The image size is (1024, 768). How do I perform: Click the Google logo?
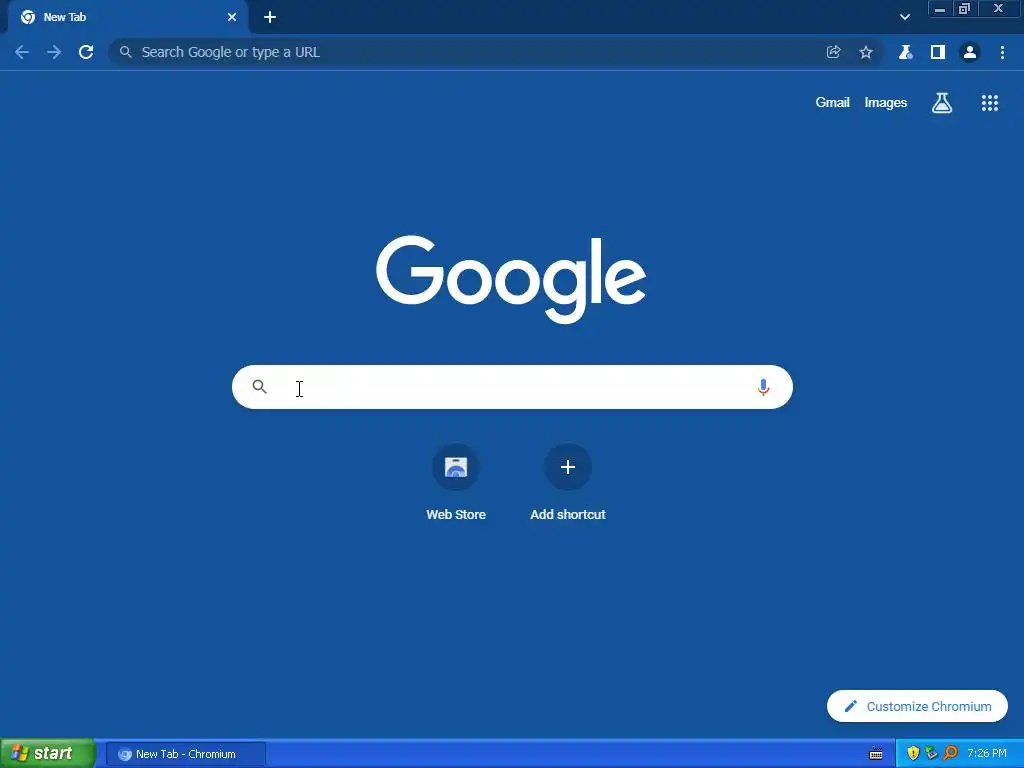point(511,279)
